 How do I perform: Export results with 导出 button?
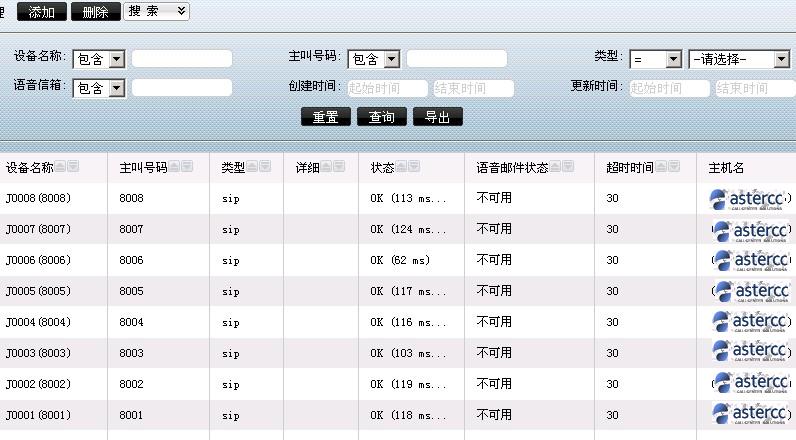point(437,117)
